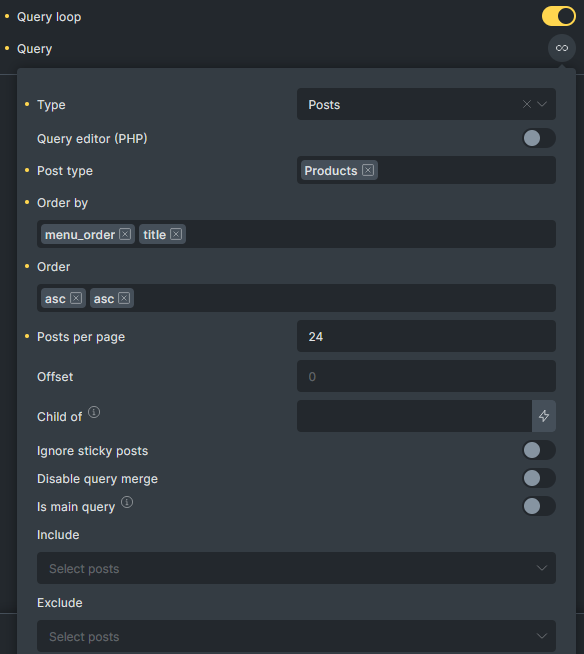
Task: Disable the Query loop toggle
Action: (x=559, y=16)
